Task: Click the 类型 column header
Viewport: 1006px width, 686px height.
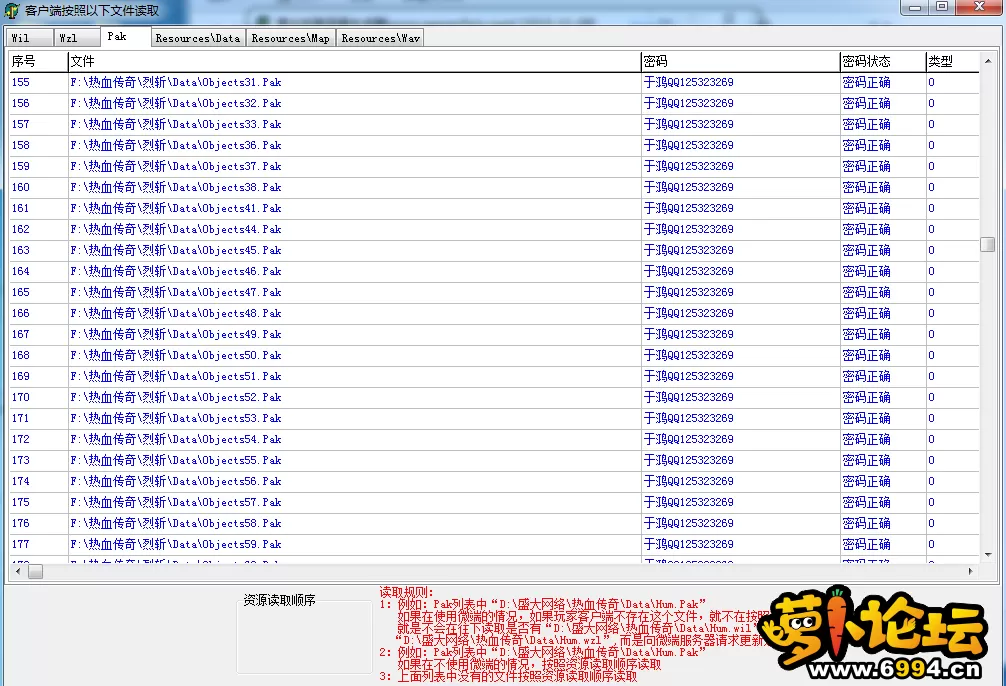Action: tap(952, 62)
